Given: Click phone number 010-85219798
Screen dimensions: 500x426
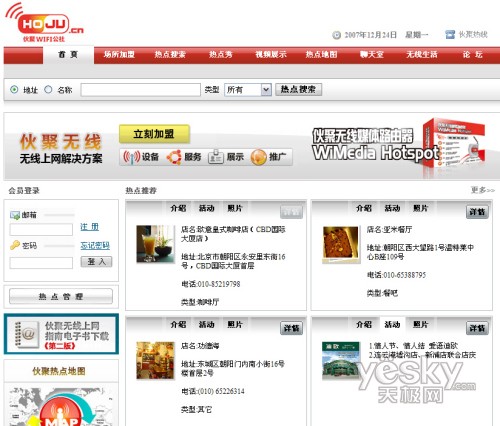Looking at the screenshot, I should [x=219, y=284].
